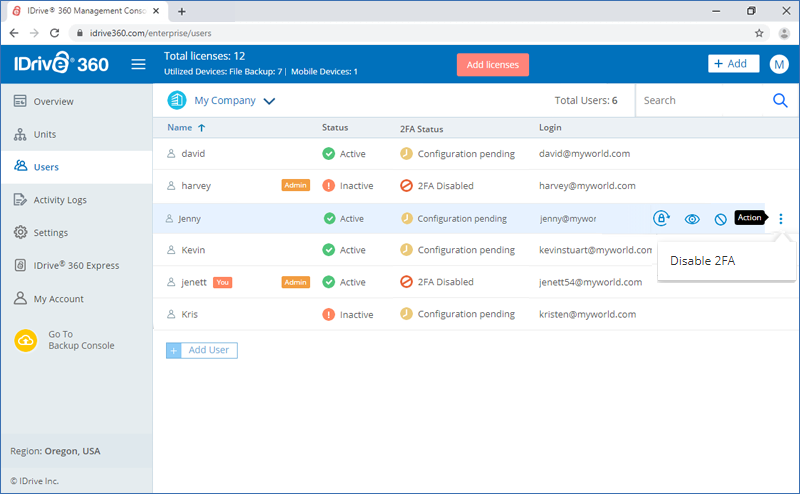
Task: Open the profile avatar M menu
Action: coord(779,64)
